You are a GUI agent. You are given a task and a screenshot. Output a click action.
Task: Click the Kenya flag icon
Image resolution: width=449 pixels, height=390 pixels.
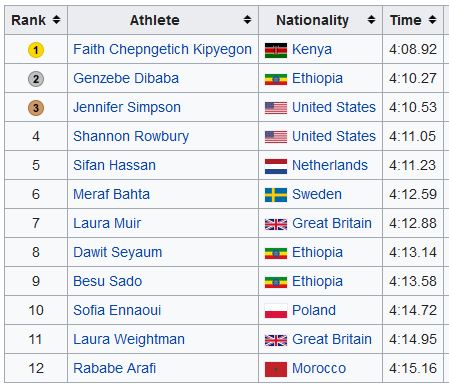(x=276, y=50)
